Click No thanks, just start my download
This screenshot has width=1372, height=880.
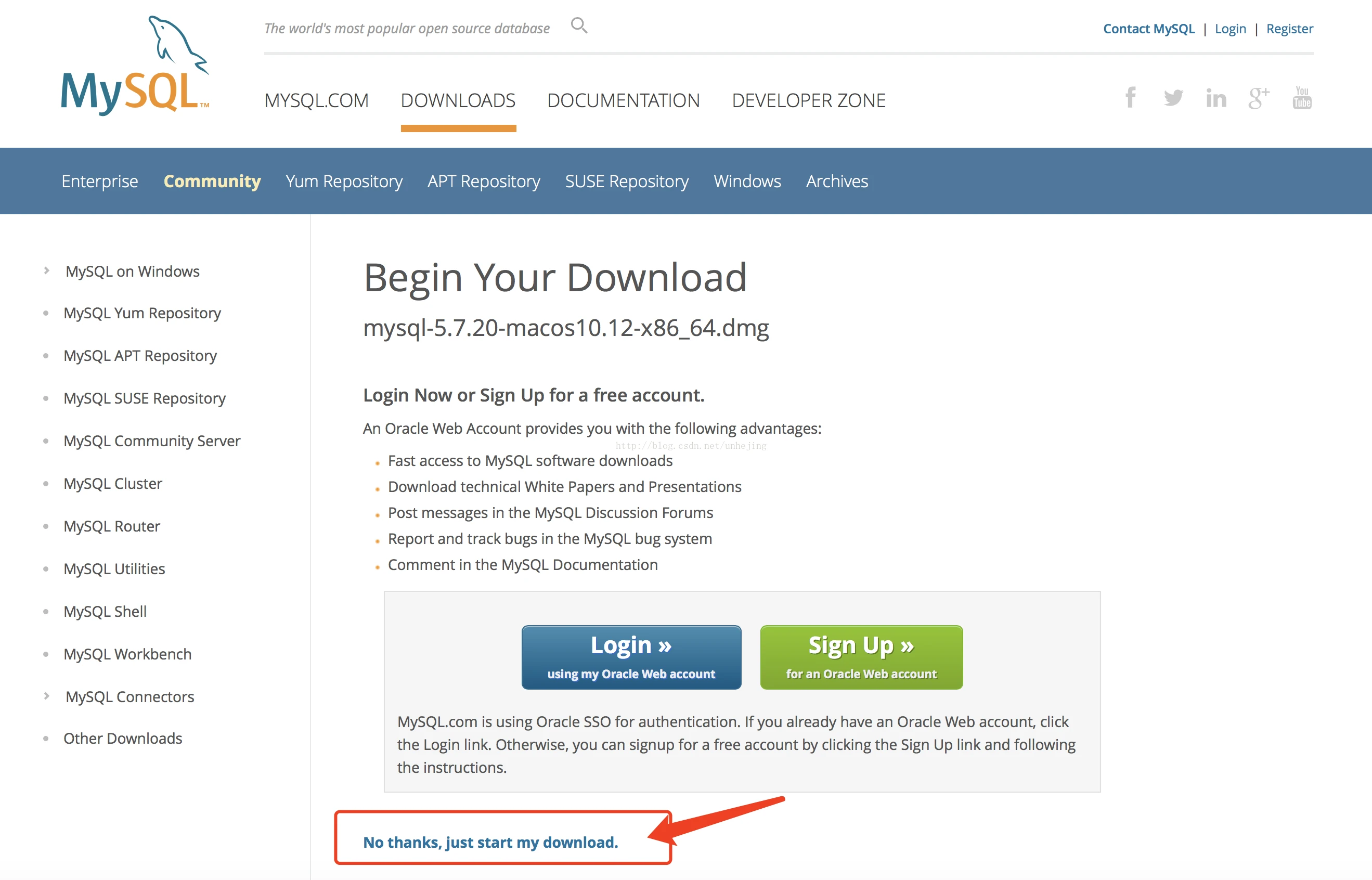(491, 842)
